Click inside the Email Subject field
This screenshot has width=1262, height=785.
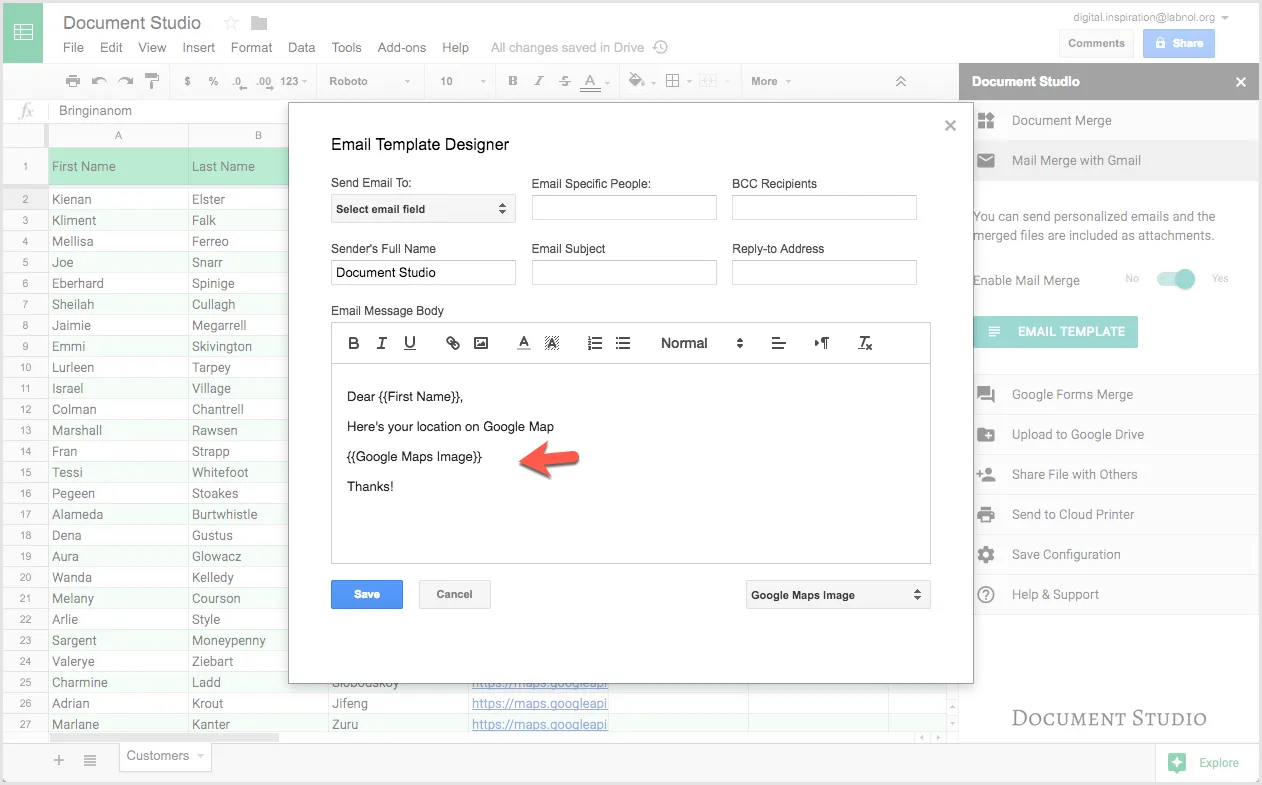623,272
